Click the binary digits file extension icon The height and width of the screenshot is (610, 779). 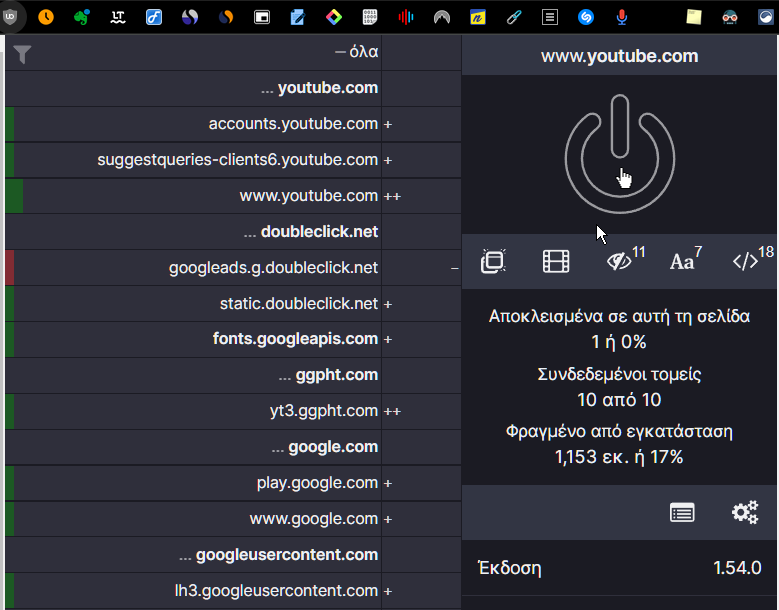pos(370,17)
